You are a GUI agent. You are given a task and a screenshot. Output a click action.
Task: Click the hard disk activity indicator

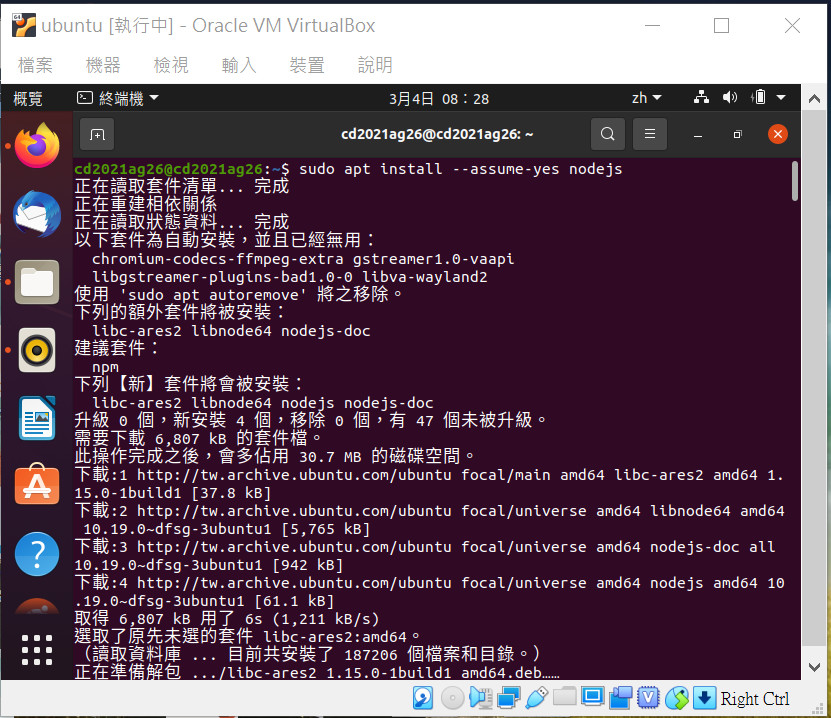423,698
